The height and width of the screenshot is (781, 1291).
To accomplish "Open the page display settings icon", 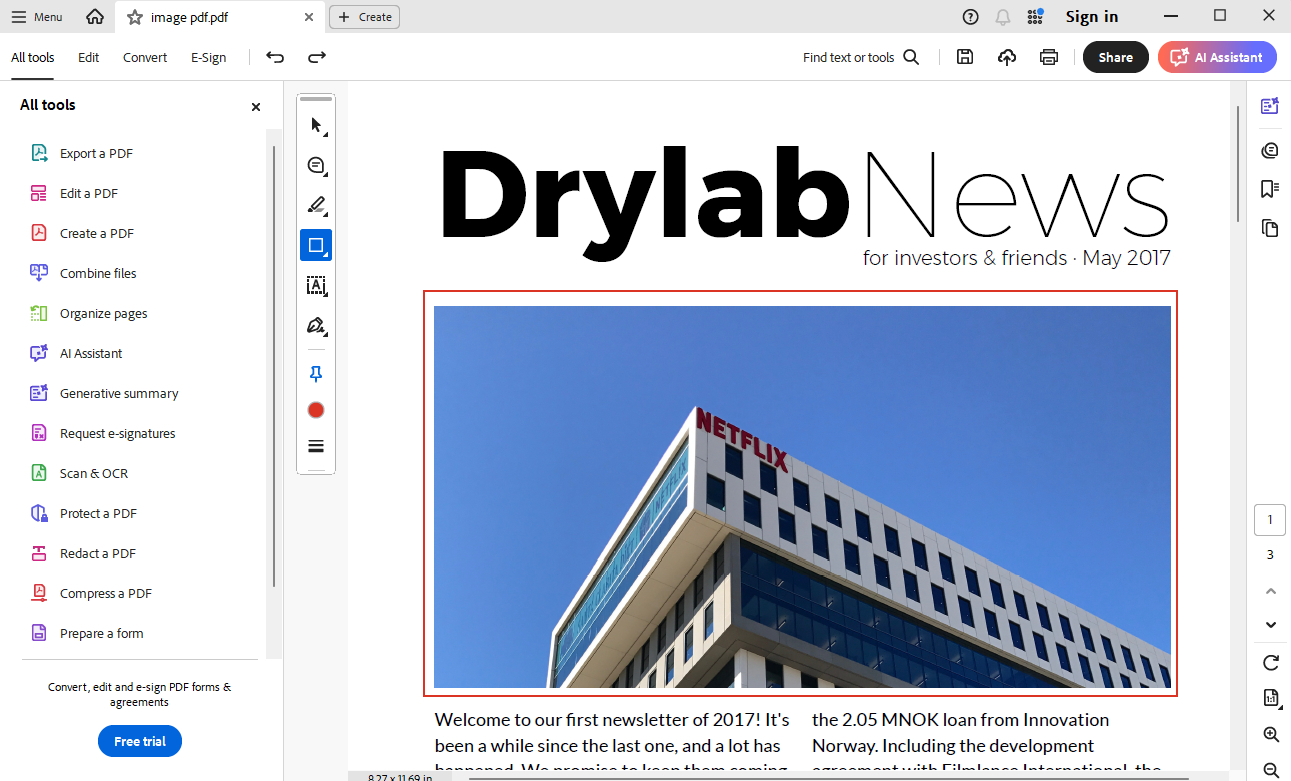I will coord(1271,698).
